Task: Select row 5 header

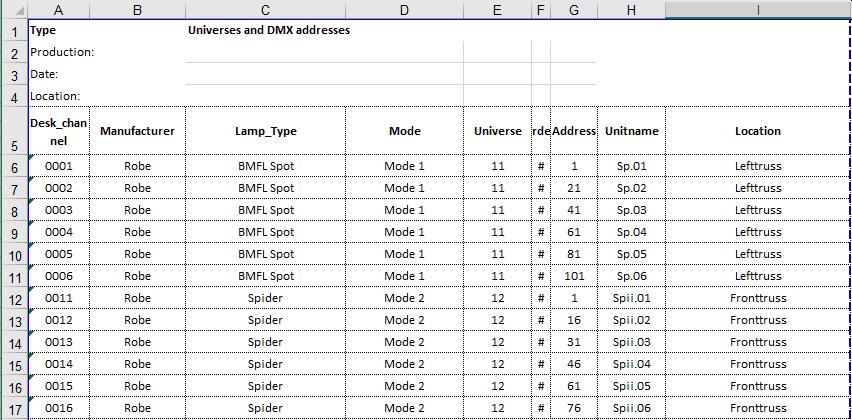Action: (13, 131)
